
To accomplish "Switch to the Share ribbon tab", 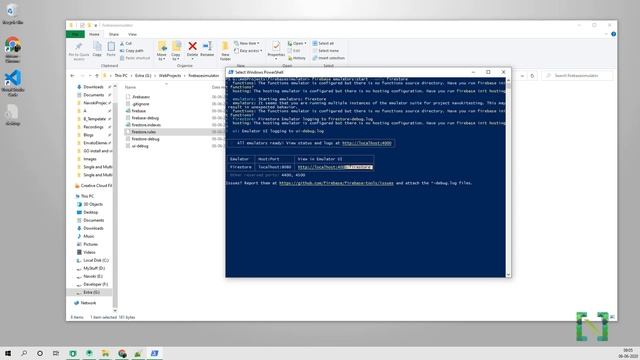I will (114, 34).
